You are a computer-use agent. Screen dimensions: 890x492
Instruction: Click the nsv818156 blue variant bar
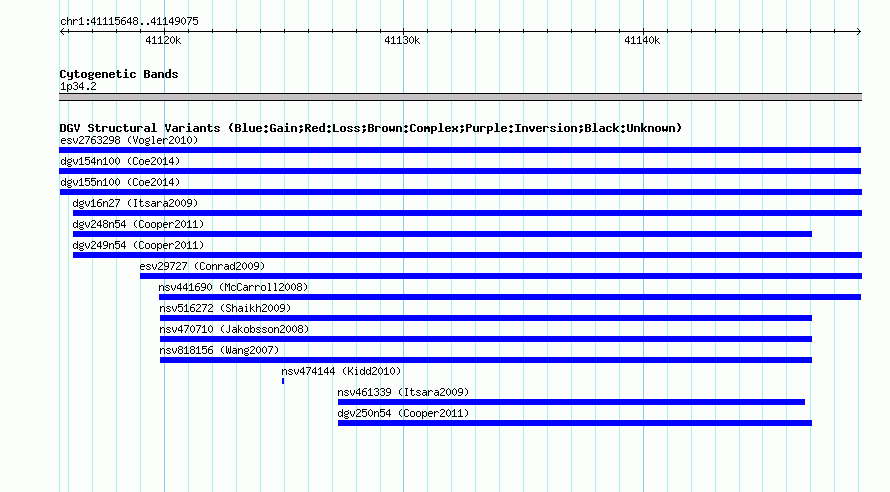486,360
